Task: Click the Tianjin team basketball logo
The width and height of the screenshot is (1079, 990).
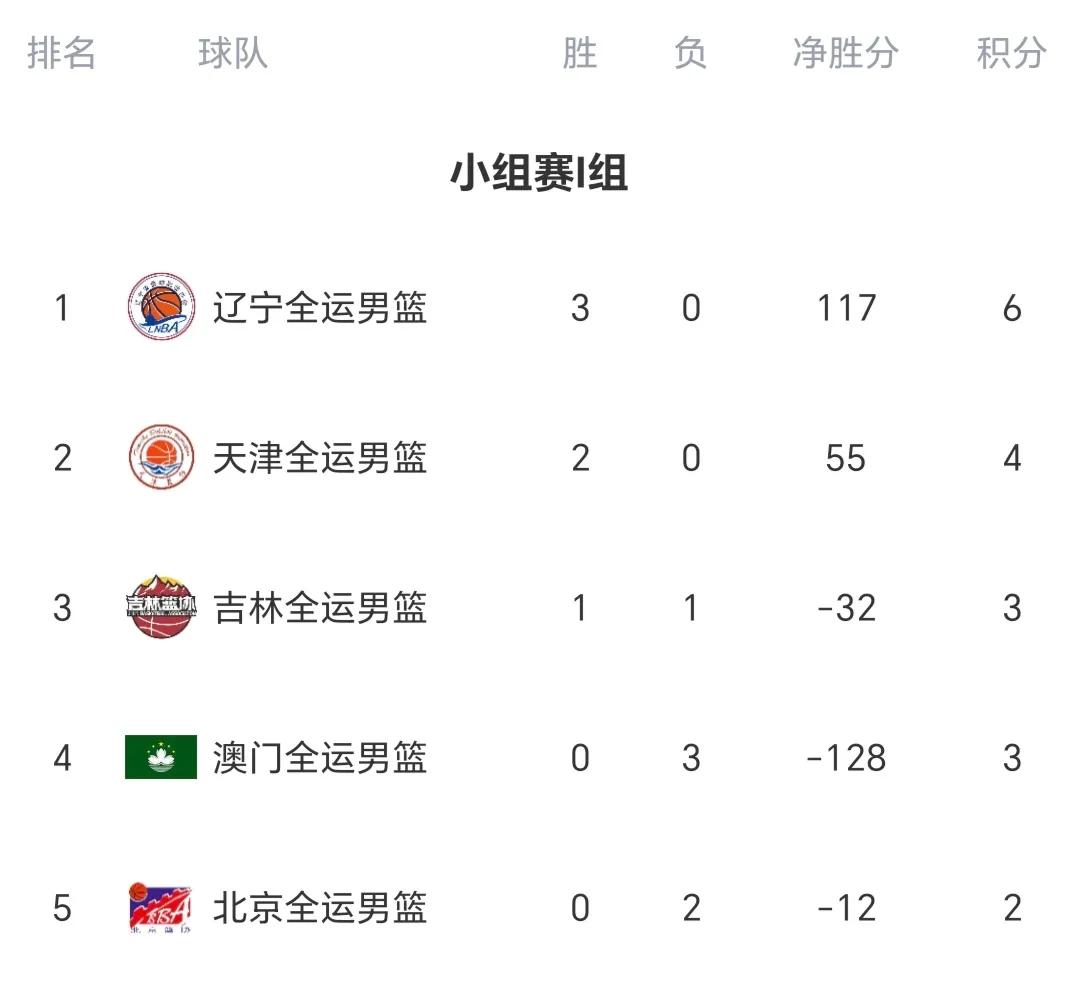Action: click(160, 457)
